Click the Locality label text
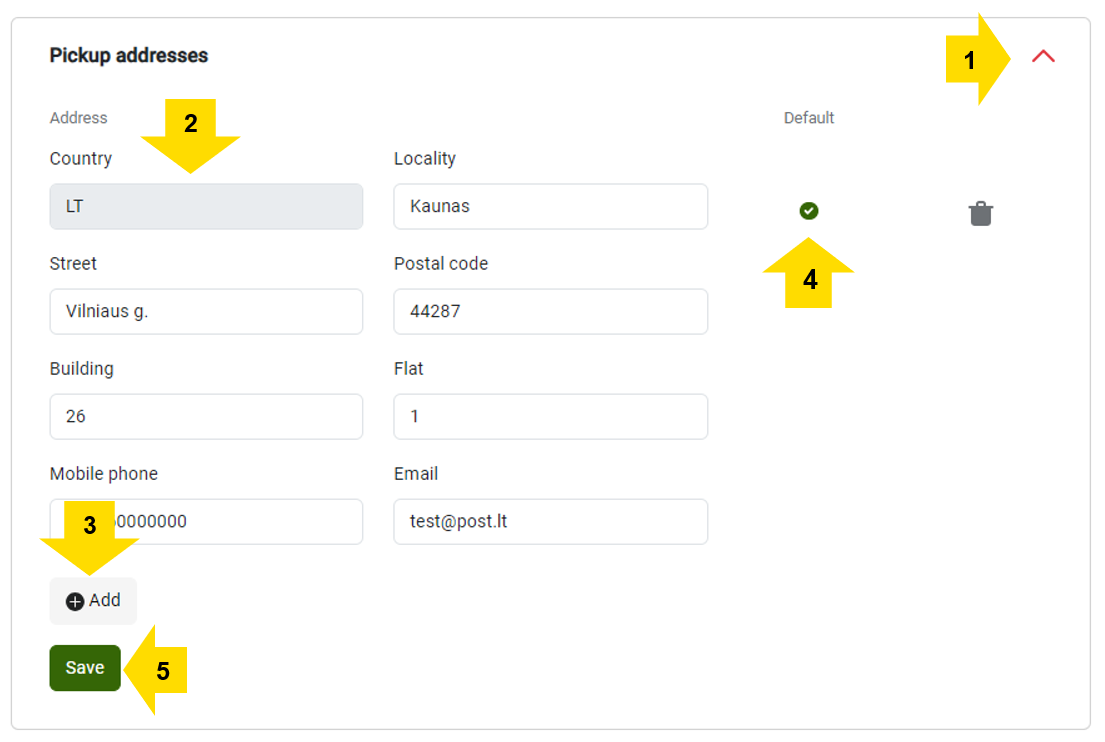This screenshot has width=1105, height=742. pos(424,159)
